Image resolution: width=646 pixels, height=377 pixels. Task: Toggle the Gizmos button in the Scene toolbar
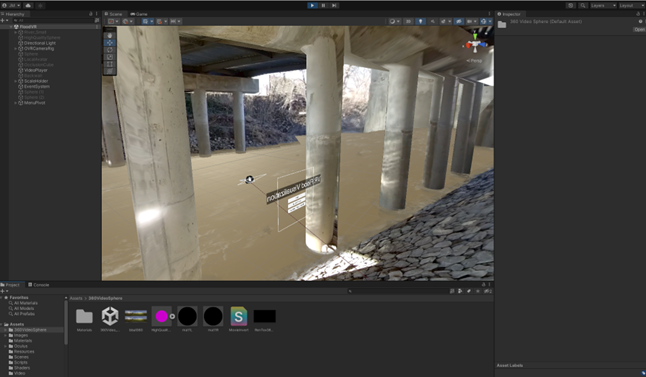[485, 21]
